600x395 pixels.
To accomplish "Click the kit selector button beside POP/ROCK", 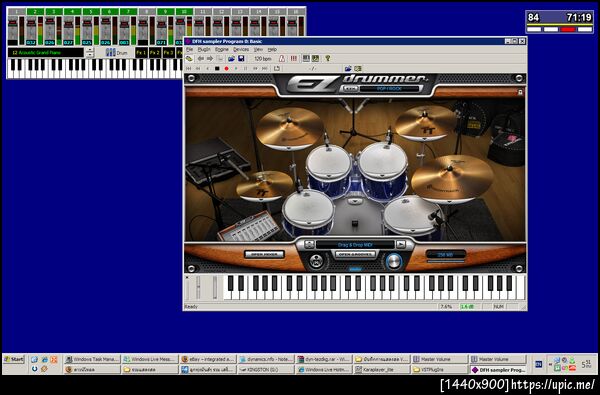I will pos(349,89).
